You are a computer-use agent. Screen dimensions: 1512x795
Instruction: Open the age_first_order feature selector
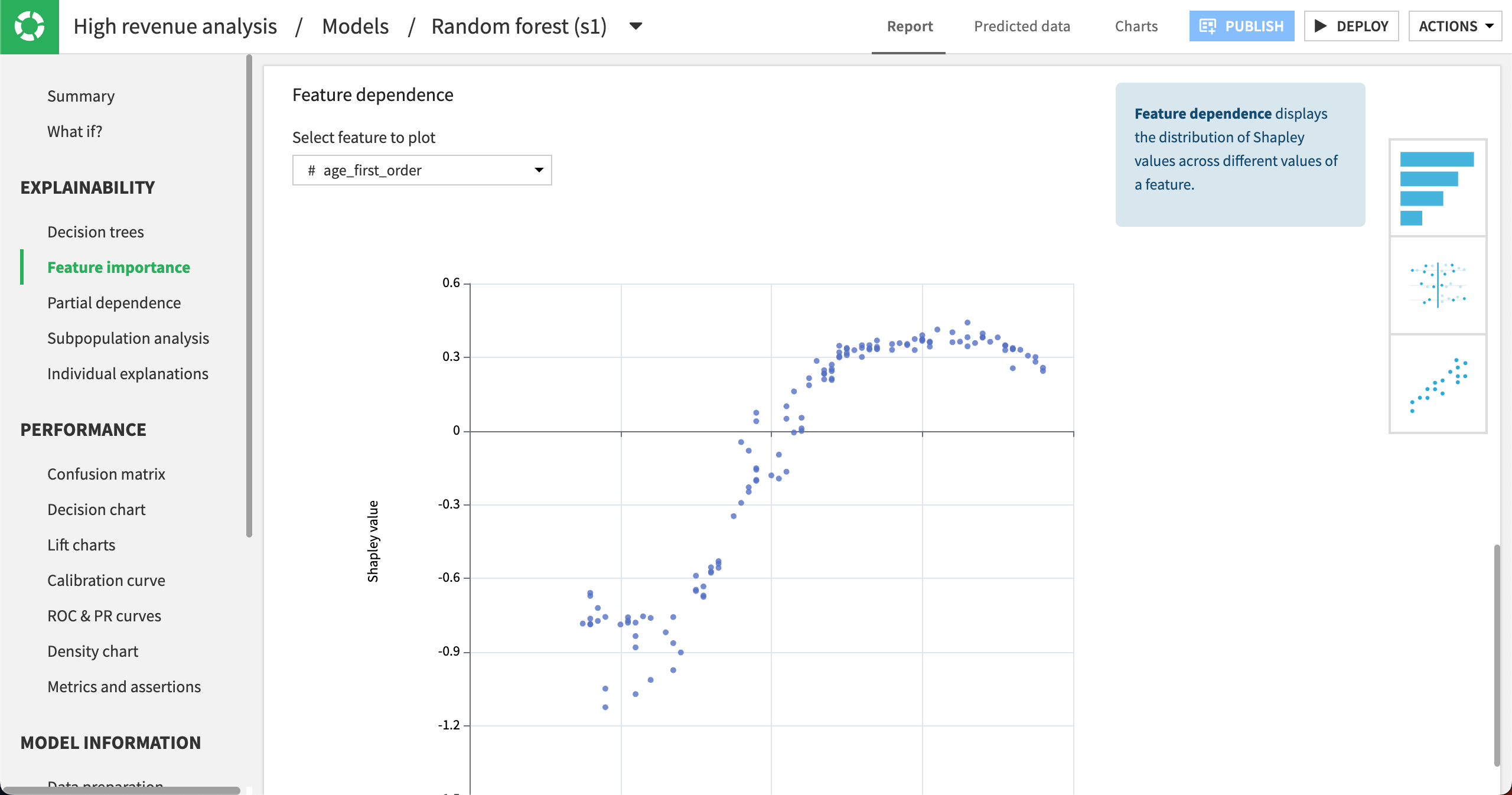(x=422, y=170)
